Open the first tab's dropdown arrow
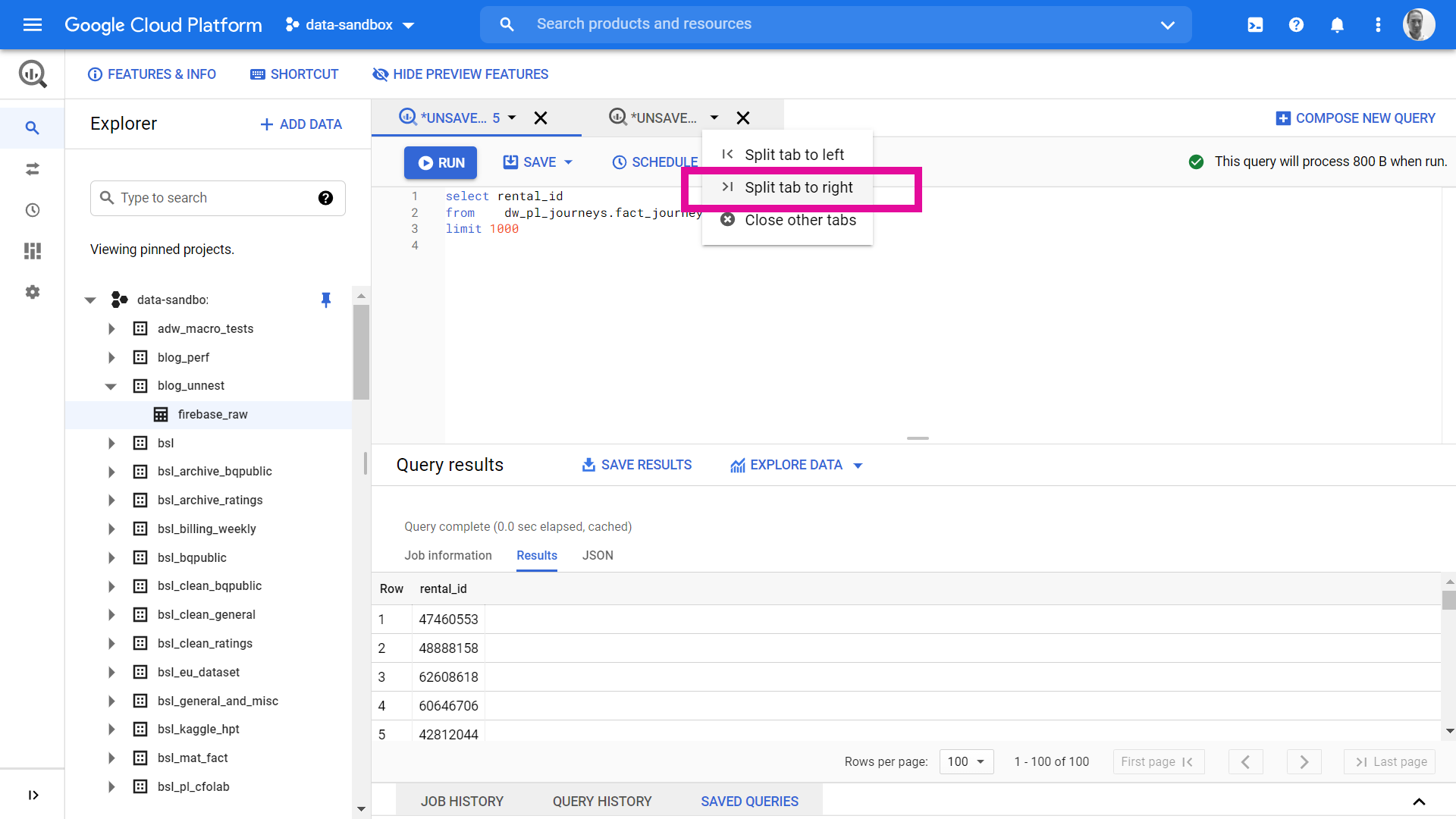Image resolution: width=1456 pixels, height=819 pixels. tap(512, 118)
